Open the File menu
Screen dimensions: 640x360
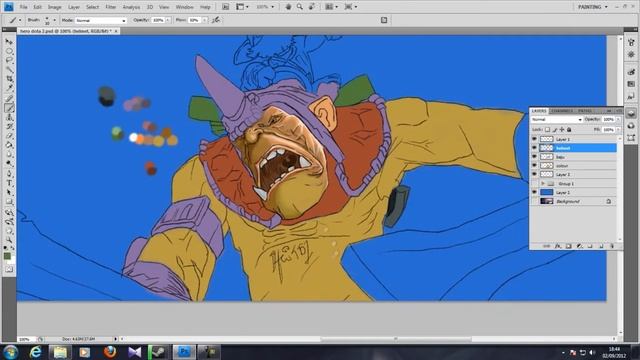[23, 7]
